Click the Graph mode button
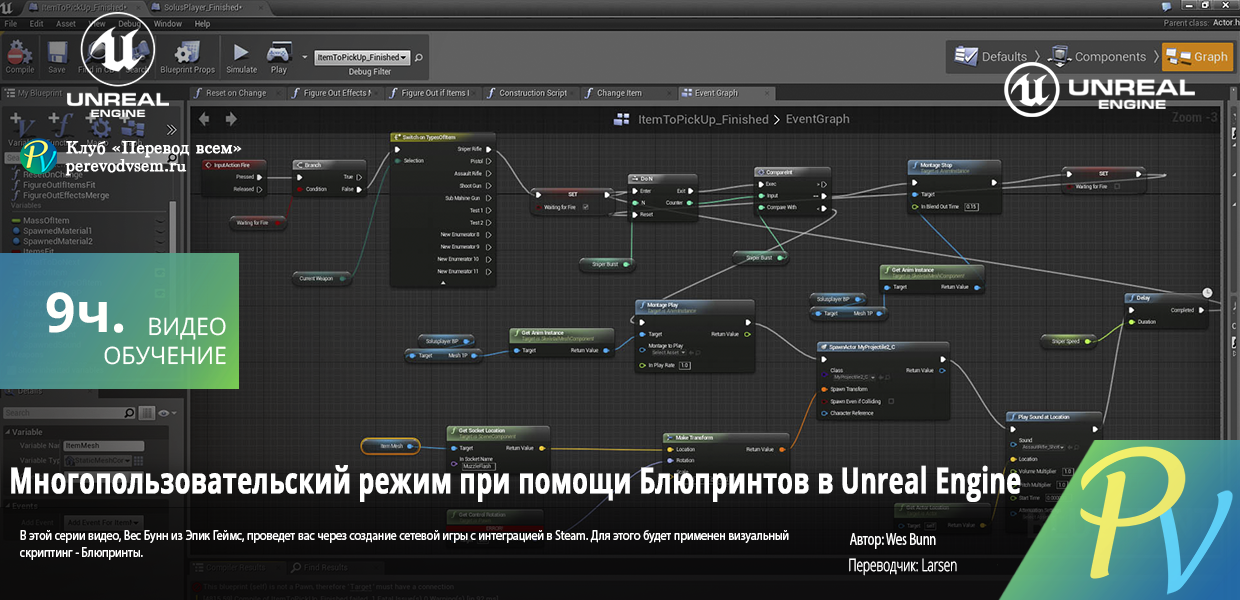The height and width of the screenshot is (600, 1240). click(x=1198, y=57)
